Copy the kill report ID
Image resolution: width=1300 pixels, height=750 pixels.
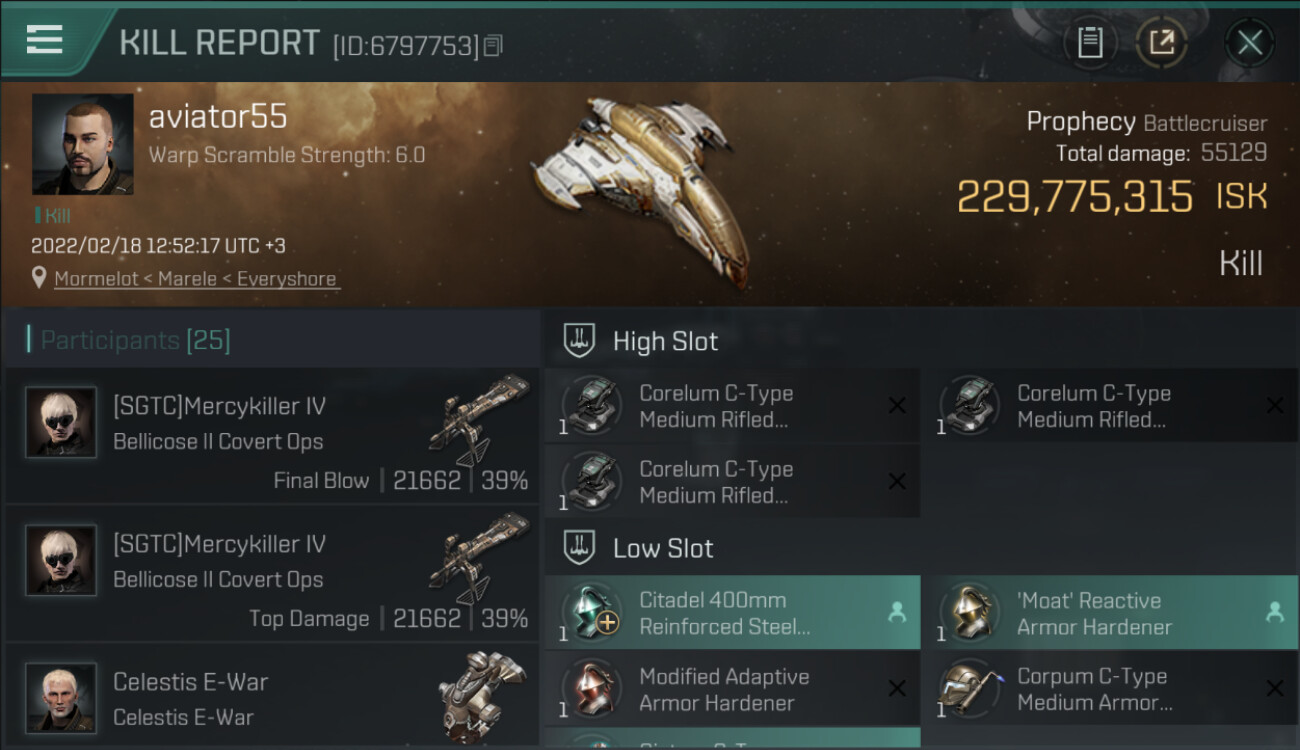(x=493, y=46)
